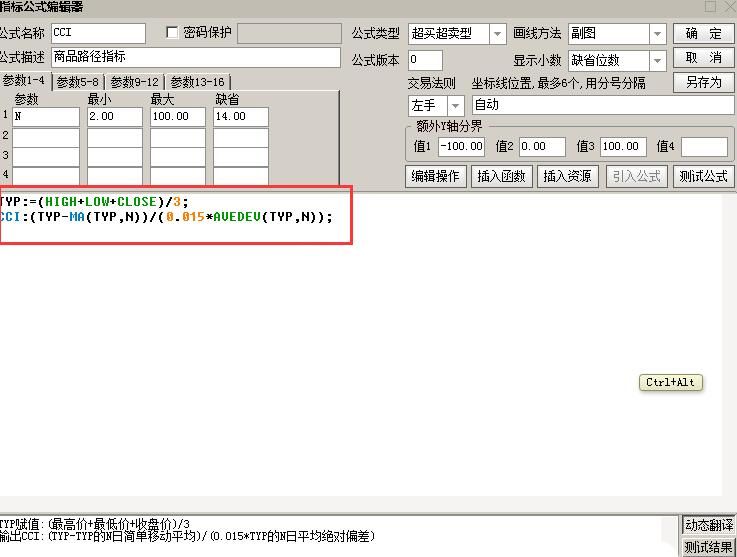This screenshot has width=737, height=557.
Task: Click the 插入资源 button
Action: point(567,176)
